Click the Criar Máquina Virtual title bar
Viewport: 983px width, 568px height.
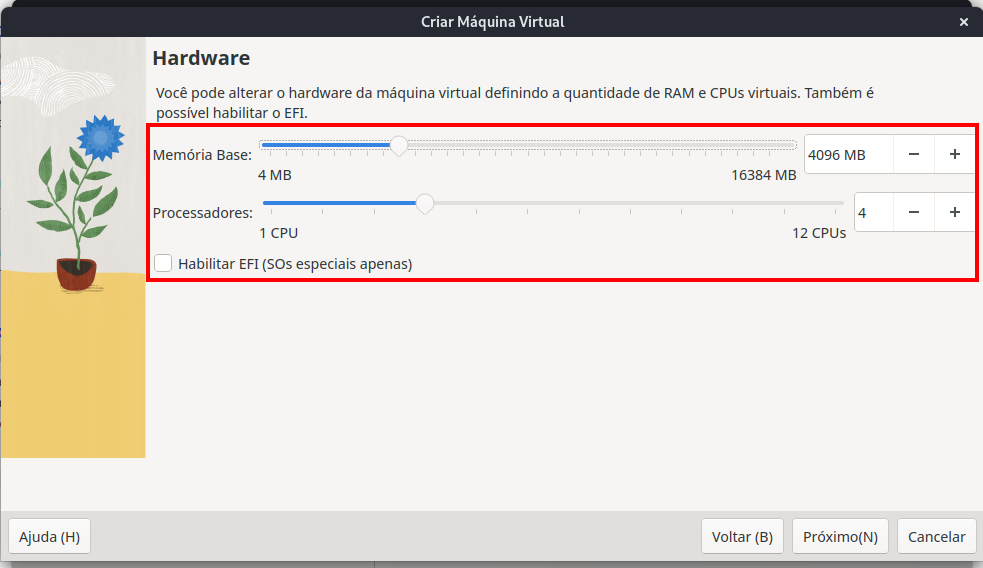coord(491,21)
